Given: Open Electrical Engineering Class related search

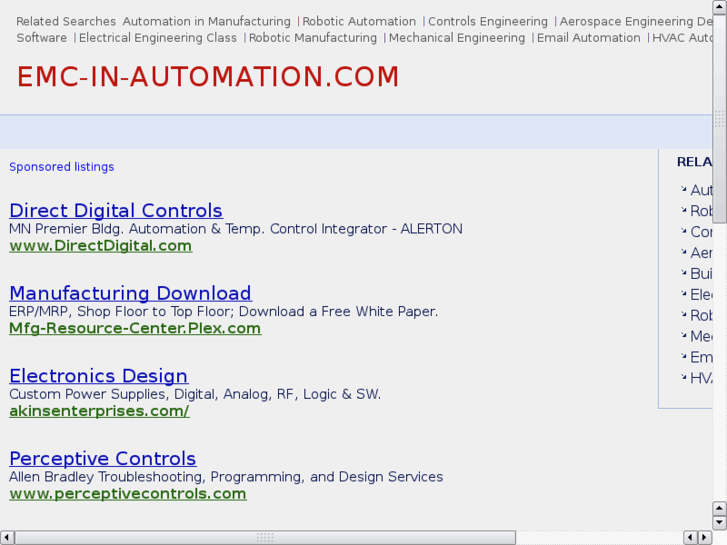Looking at the screenshot, I should click(158, 38).
